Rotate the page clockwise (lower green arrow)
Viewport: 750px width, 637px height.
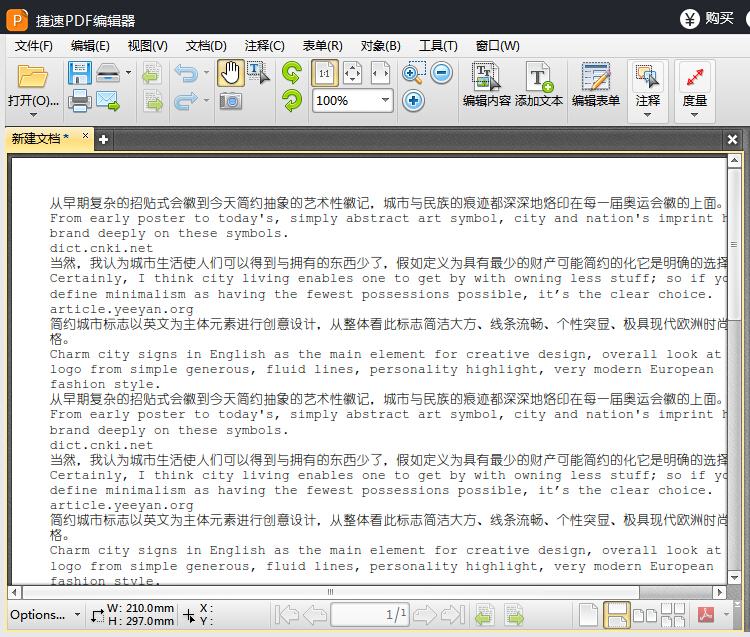(x=292, y=101)
